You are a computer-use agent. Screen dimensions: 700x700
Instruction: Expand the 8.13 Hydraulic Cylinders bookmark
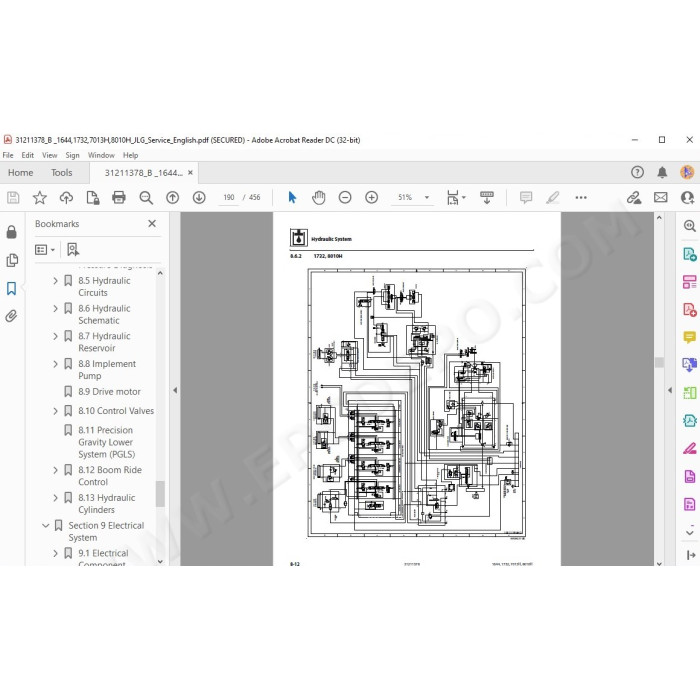(55, 498)
